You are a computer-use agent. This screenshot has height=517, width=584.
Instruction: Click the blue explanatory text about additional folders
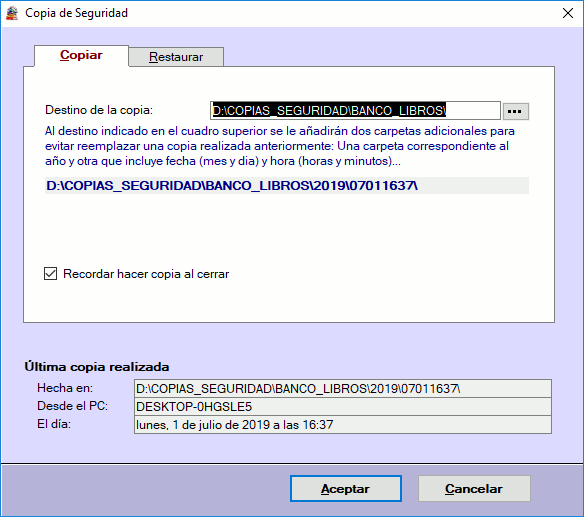click(280, 146)
